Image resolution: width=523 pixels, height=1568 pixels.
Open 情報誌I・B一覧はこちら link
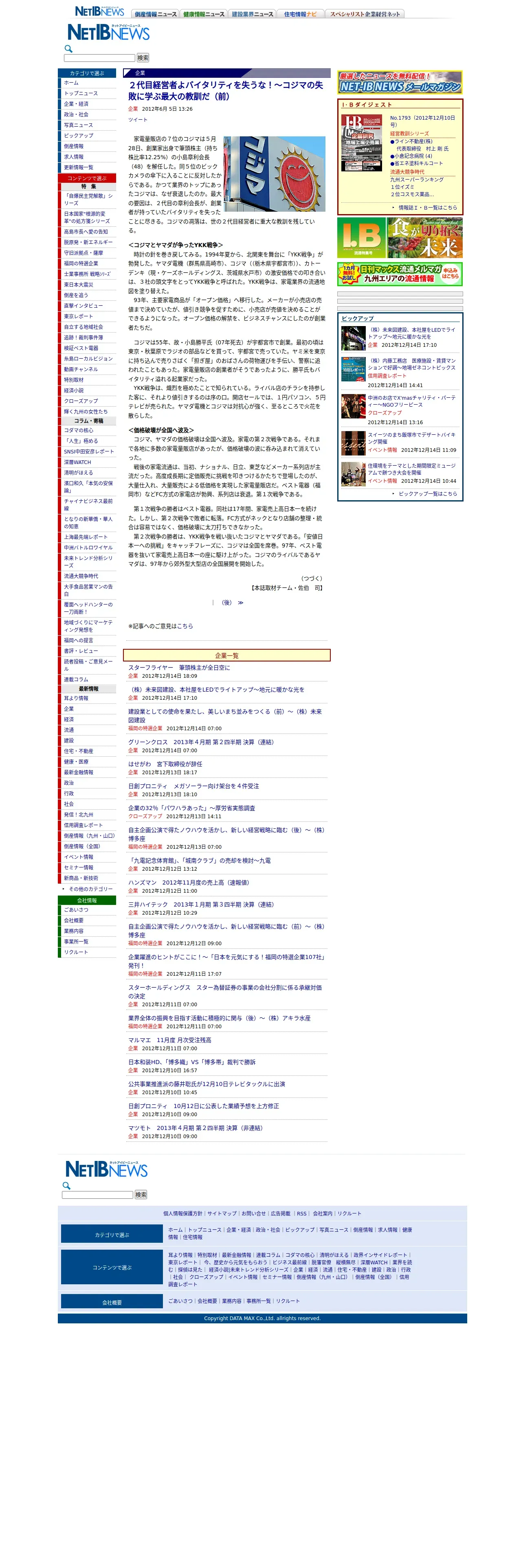coord(427,208)
